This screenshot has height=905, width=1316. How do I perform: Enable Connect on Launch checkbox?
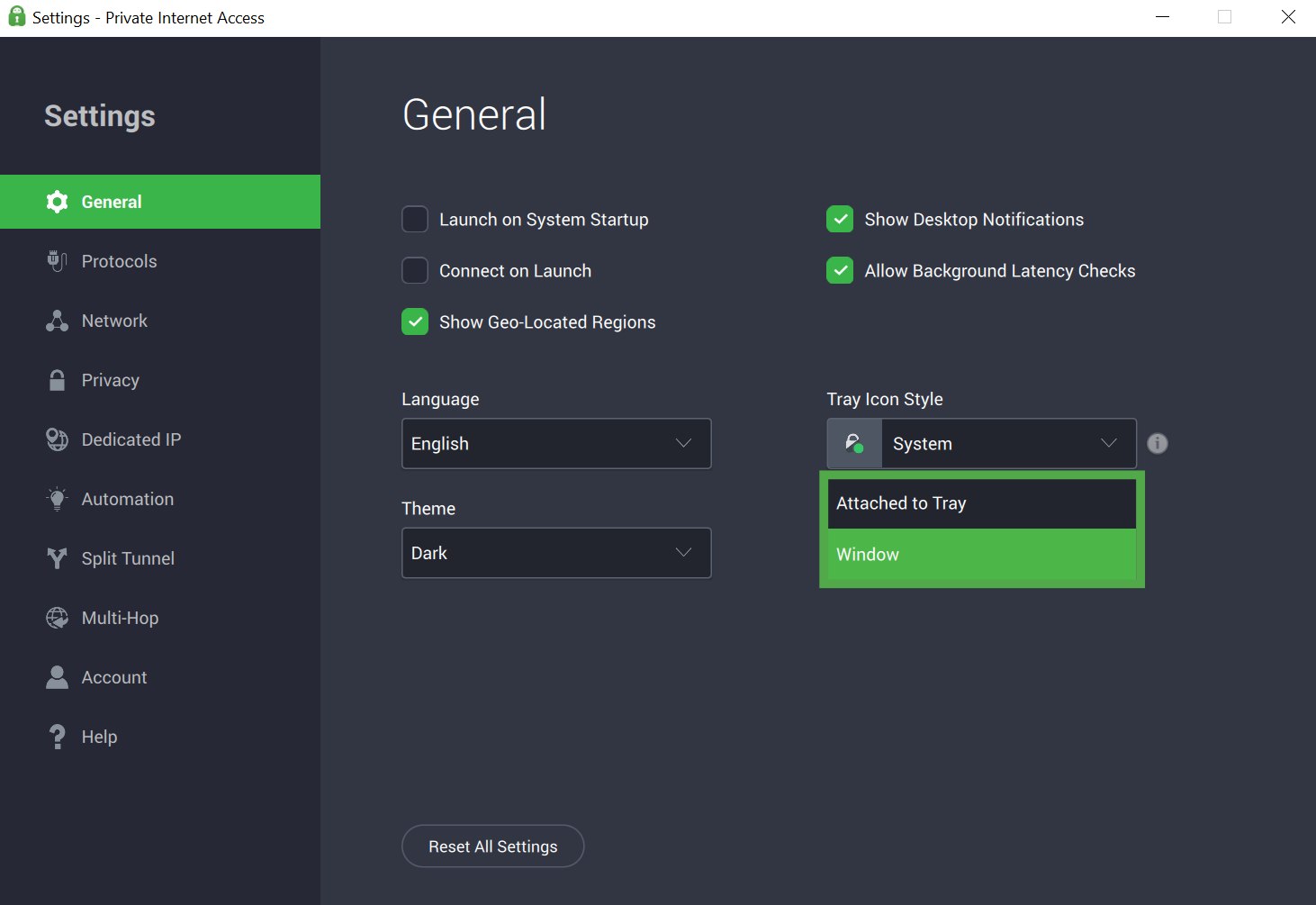415,270
